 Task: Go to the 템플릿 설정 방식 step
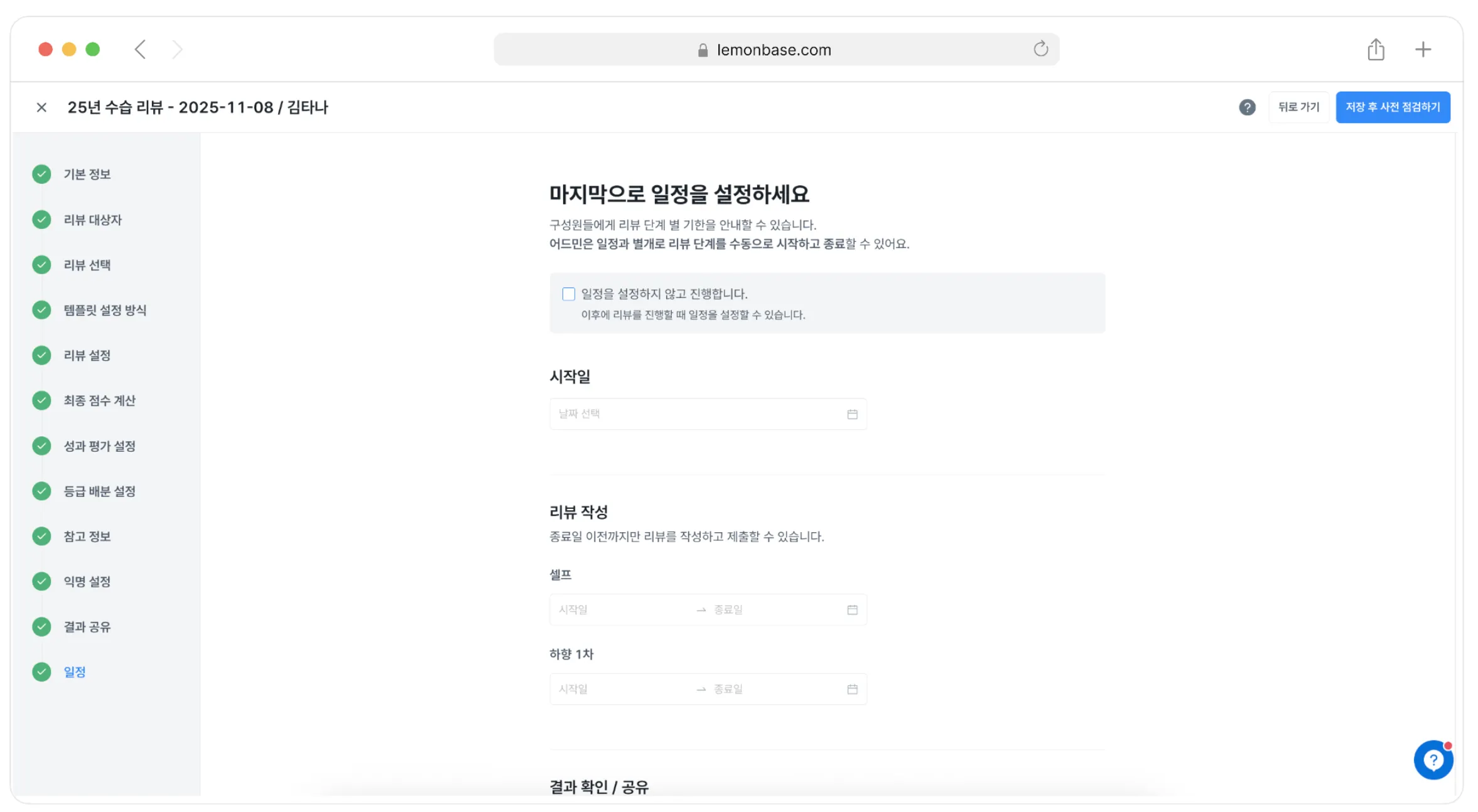(105, 310)
